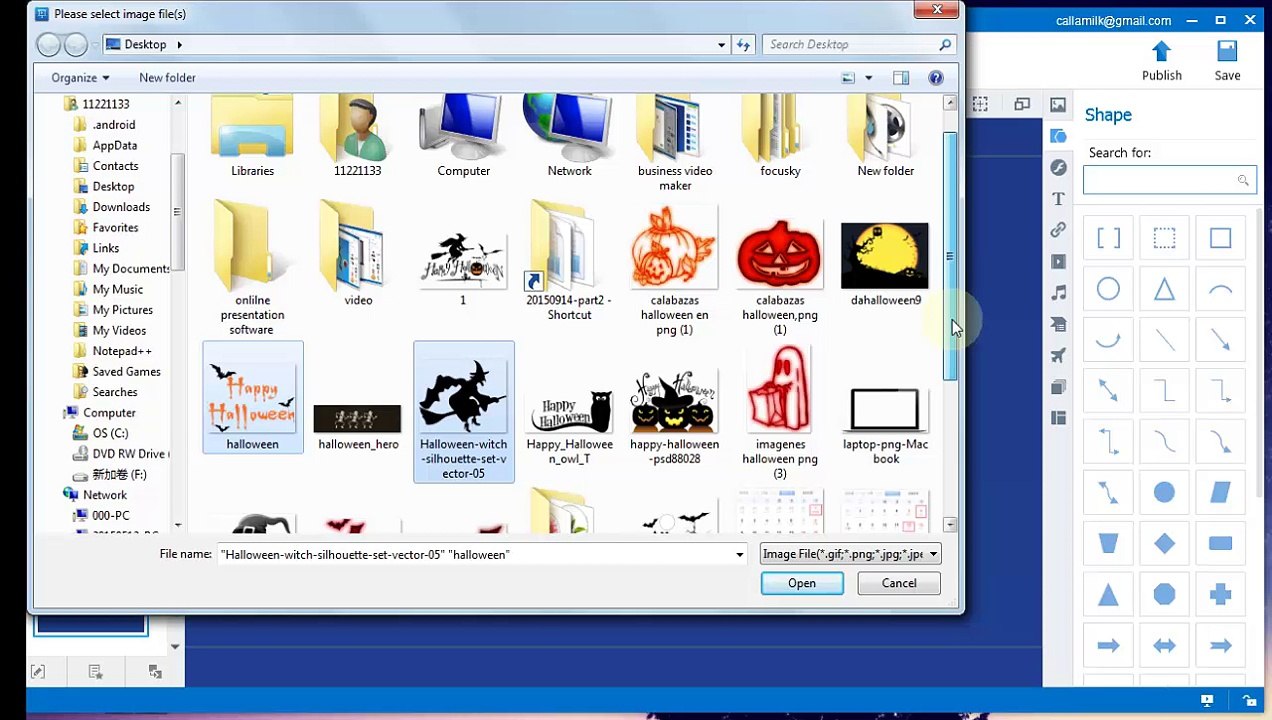The width and height of the screenshot is (1272, 720).
Task: Expand the address bar history dropdown
Action: click(721, 44)
